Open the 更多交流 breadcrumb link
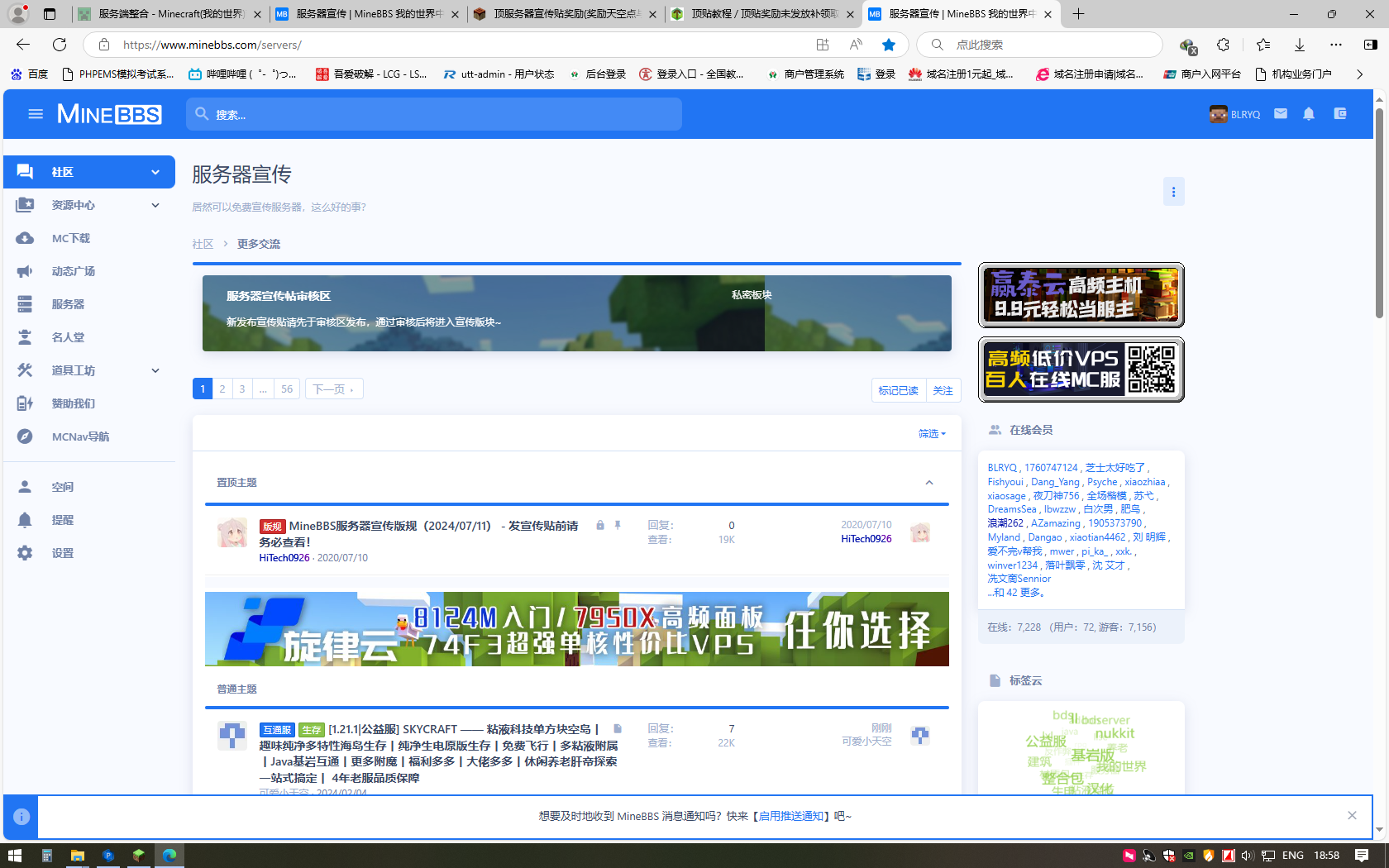Screen dimensions: 1389x868 point(259,244)
